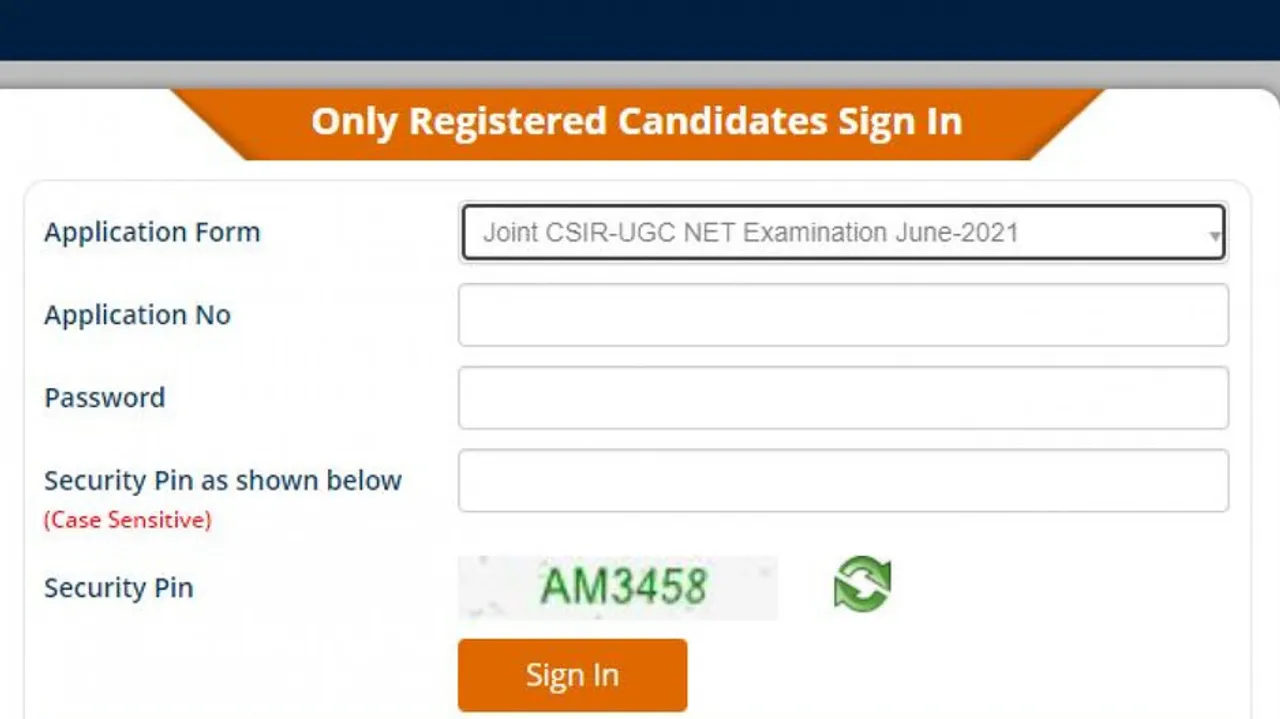Focus the Application No input field
Screen dimensions: 1280x719
coord(842,315)
